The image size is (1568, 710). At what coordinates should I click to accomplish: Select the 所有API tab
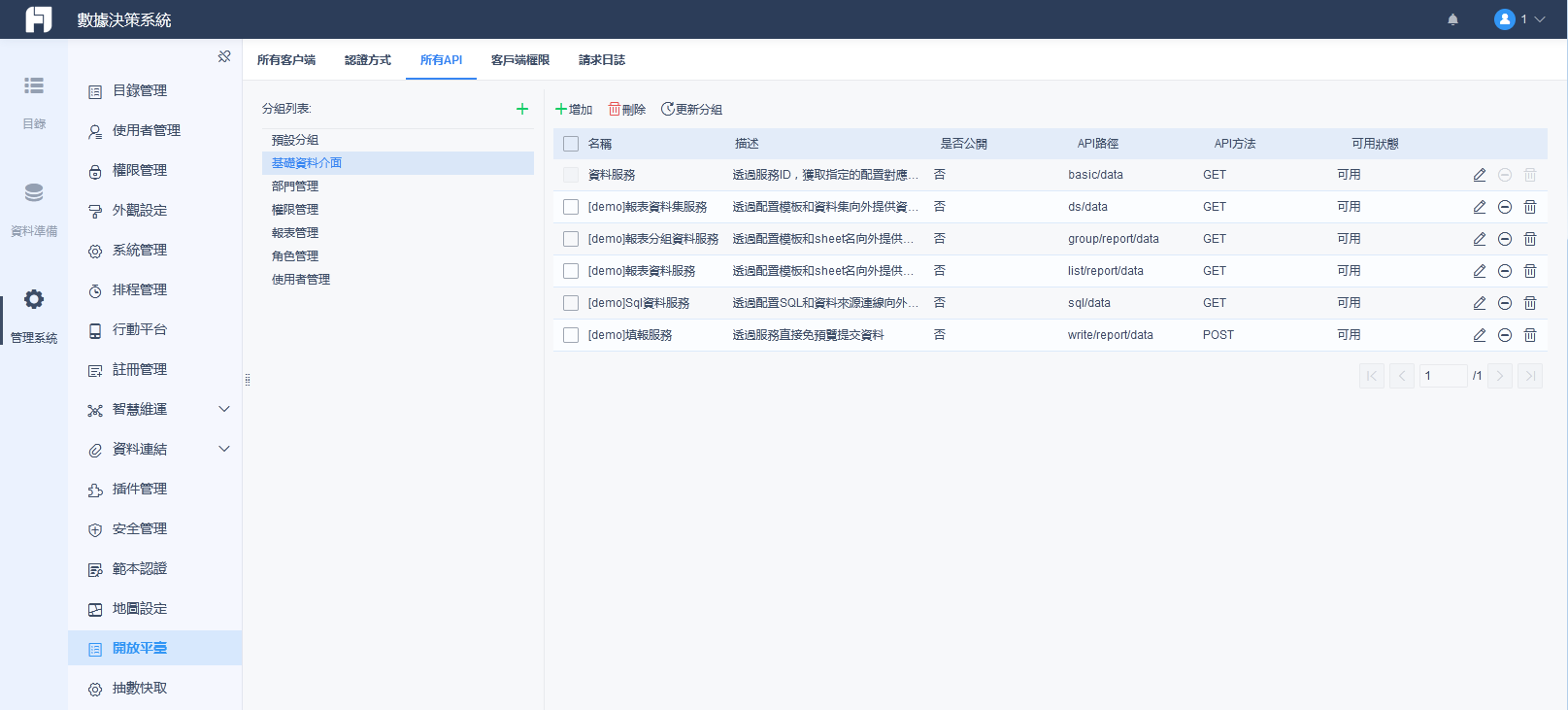pyautogui.click(x=441, y=60)
